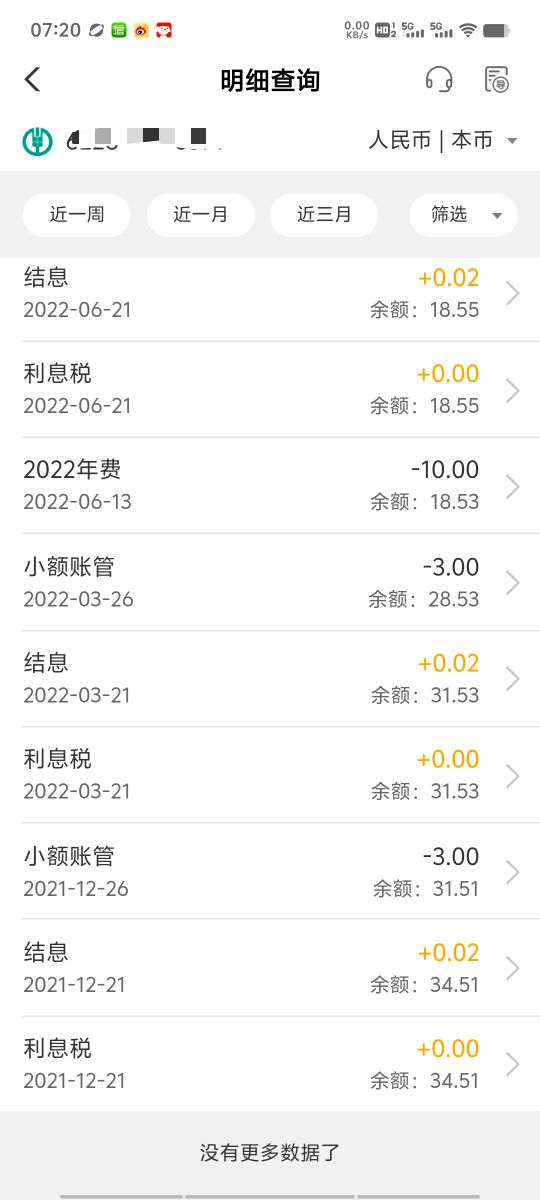
Task: Tap the Weibo icon in status bar
Action: pyautogui.click(x=141, y=30)
